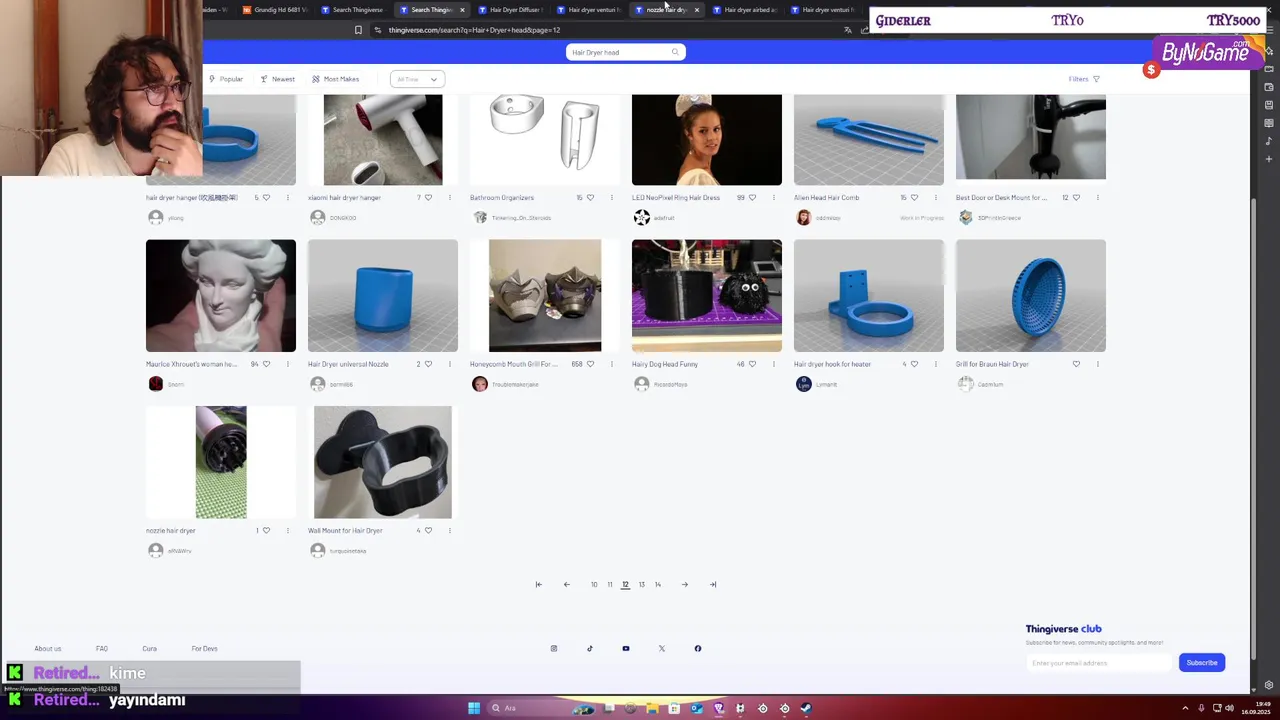Go to last results page

click(713, 585)
